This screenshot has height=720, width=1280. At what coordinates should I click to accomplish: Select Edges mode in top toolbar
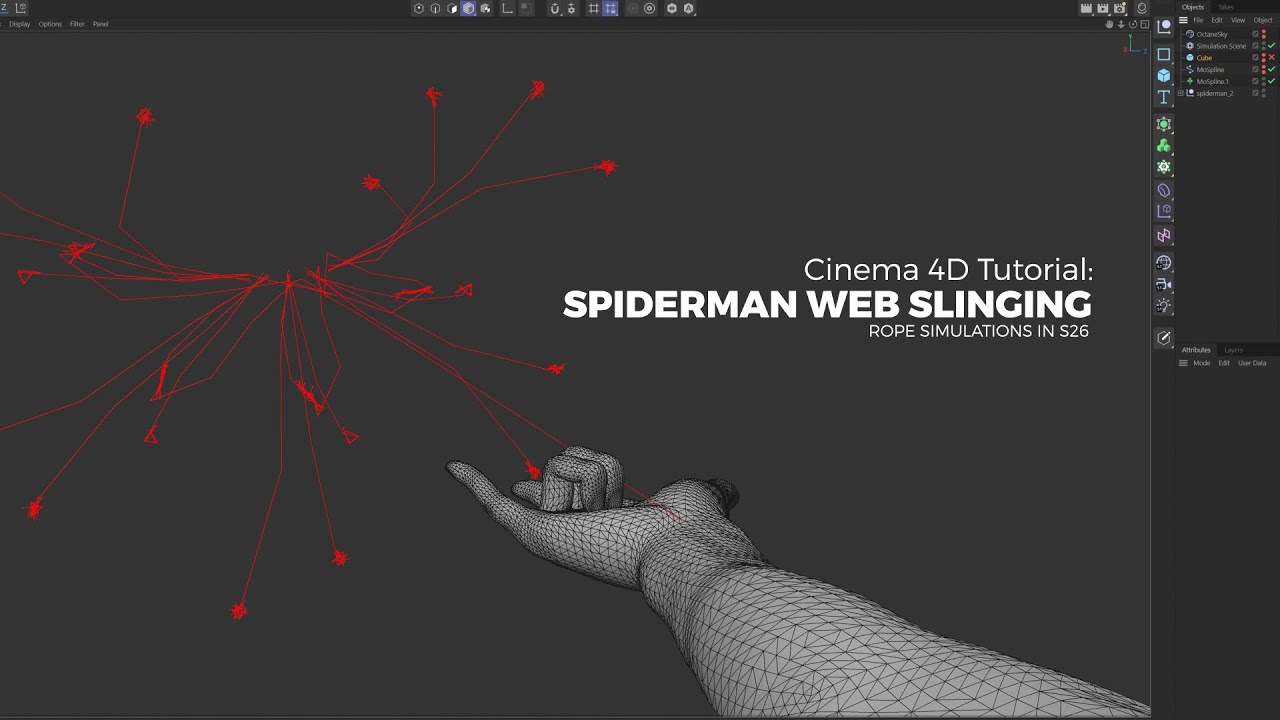435,8
